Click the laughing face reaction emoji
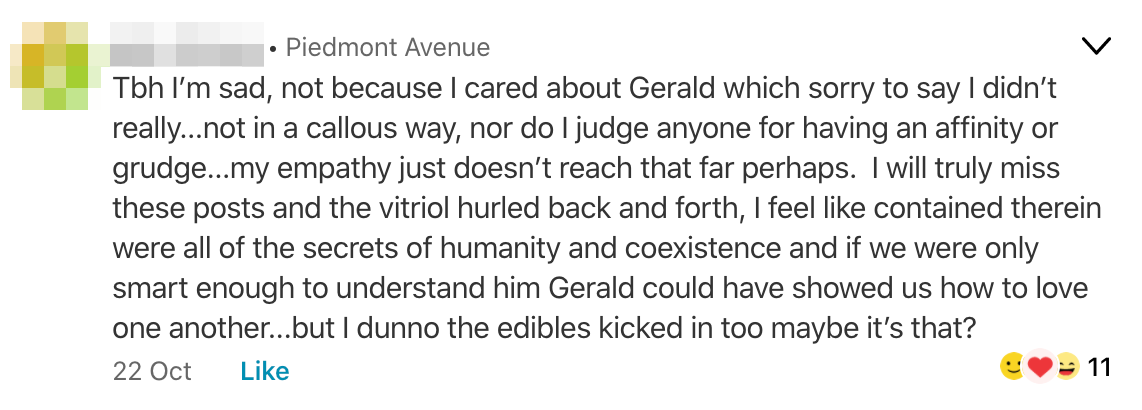The image size is (1142, 410). coord(1066,366)
